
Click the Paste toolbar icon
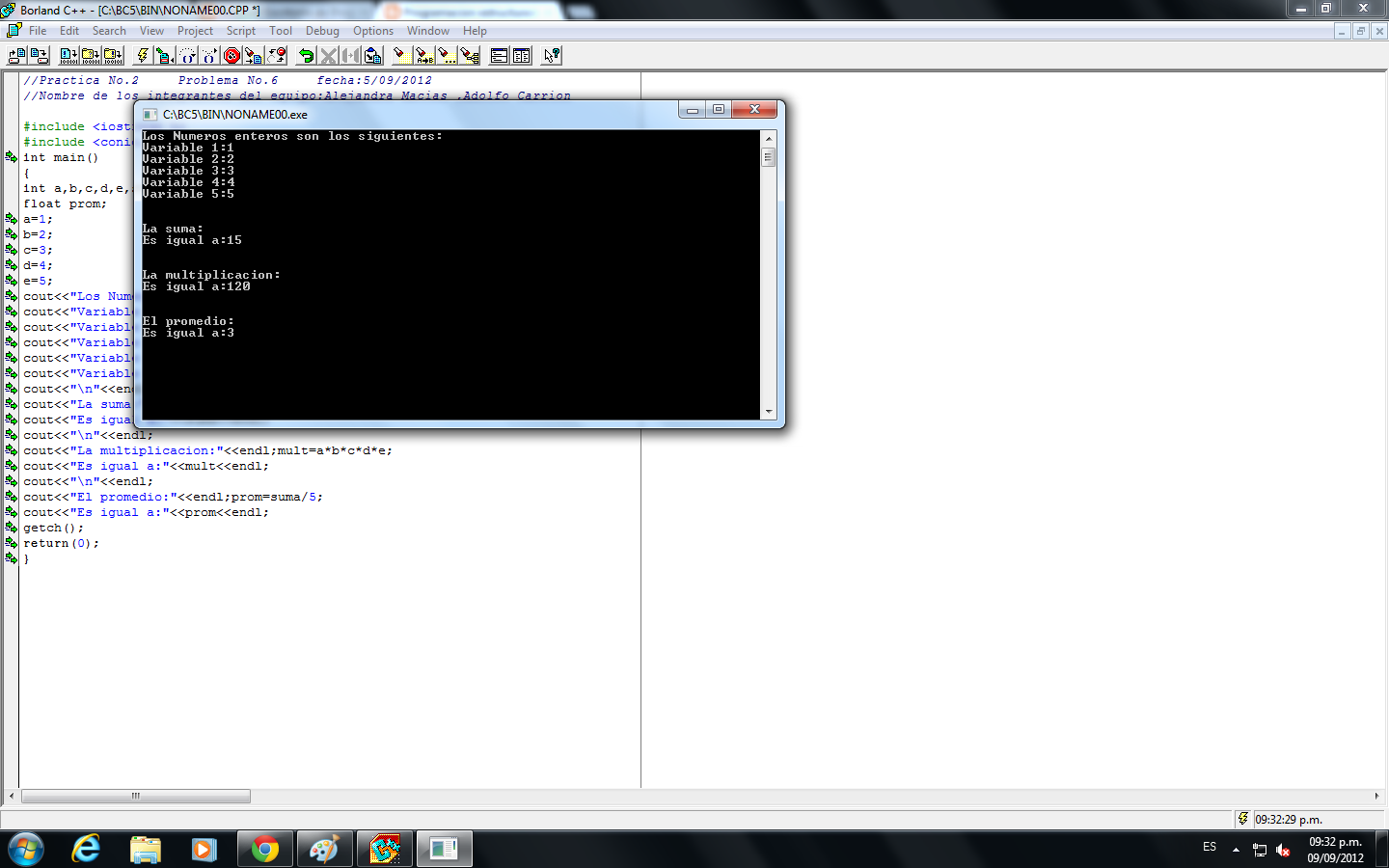click(371, 55)
